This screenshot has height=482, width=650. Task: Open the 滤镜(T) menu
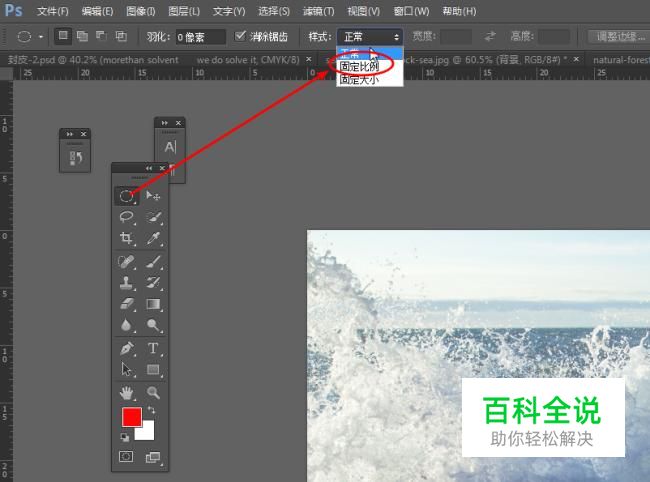tap(318, 11)
